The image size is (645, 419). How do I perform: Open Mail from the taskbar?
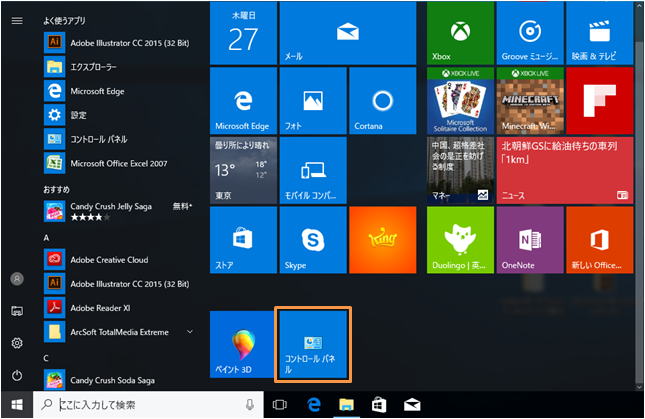coord(412,405)
